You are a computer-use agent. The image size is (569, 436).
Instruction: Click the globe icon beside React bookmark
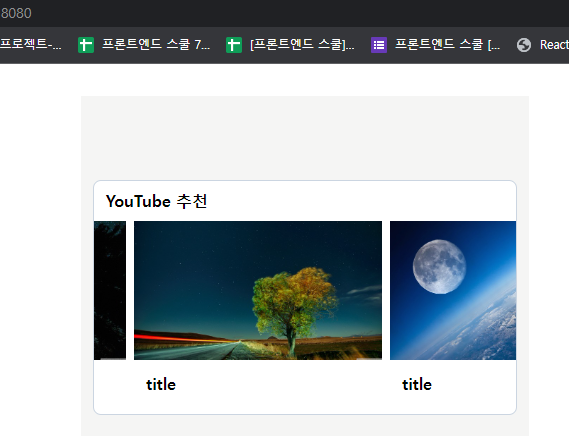point(524,45)
